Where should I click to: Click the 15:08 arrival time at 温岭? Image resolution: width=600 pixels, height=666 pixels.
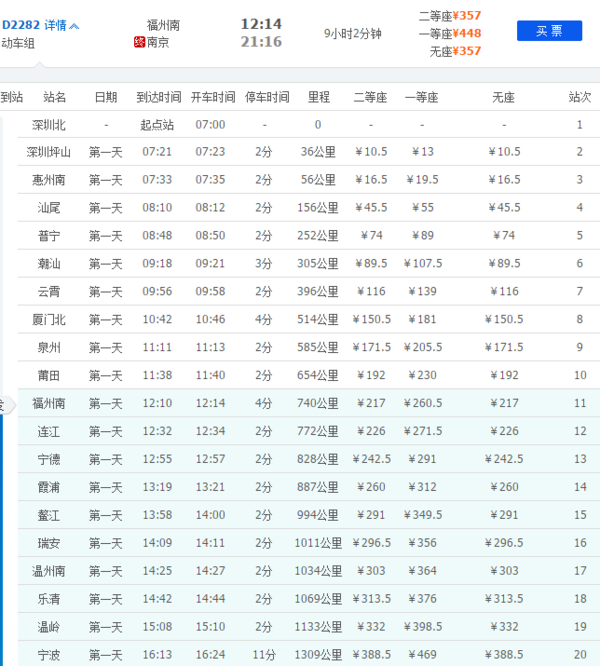(157, 626)
